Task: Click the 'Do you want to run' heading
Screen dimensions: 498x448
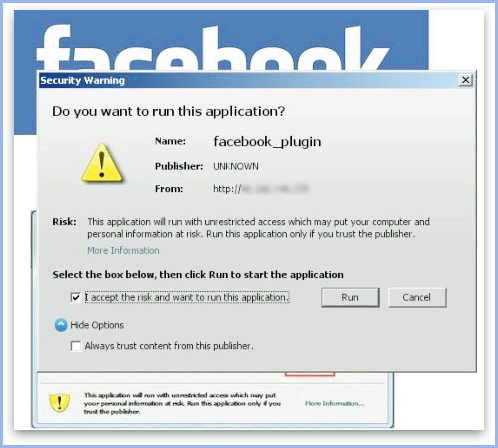Action: (169, 111)
